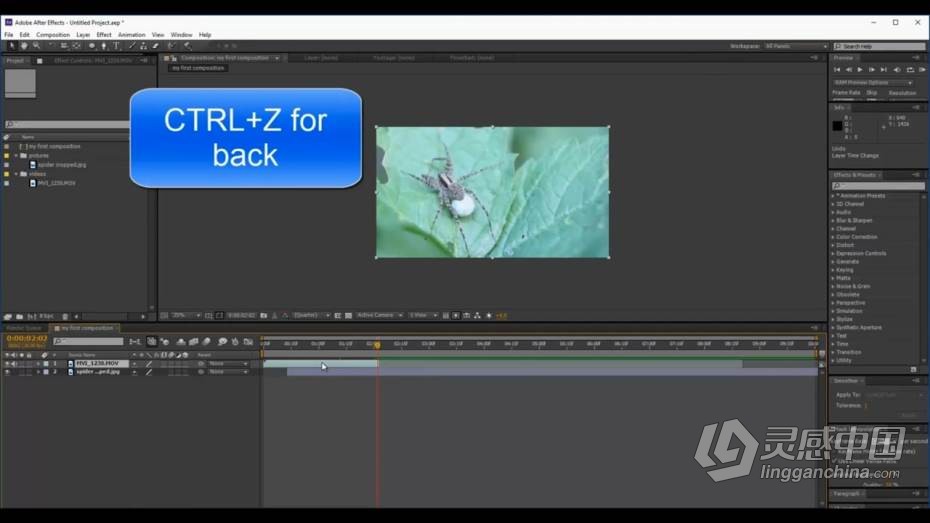Toggle transparency grid in viewer footer
Screen dimensions: 930x523
tap(348, 315)
